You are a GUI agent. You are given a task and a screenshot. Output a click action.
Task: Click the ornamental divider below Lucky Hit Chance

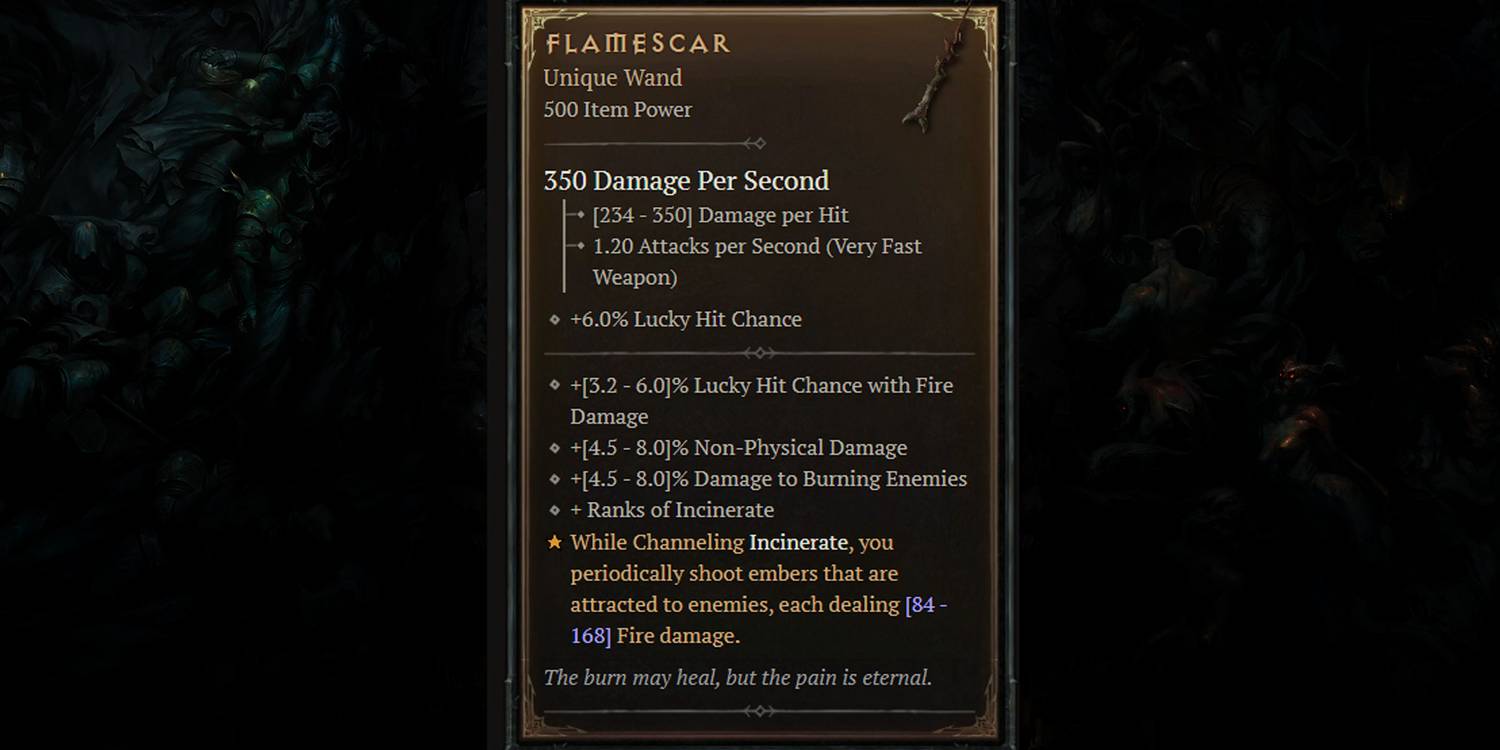(759, 353)
